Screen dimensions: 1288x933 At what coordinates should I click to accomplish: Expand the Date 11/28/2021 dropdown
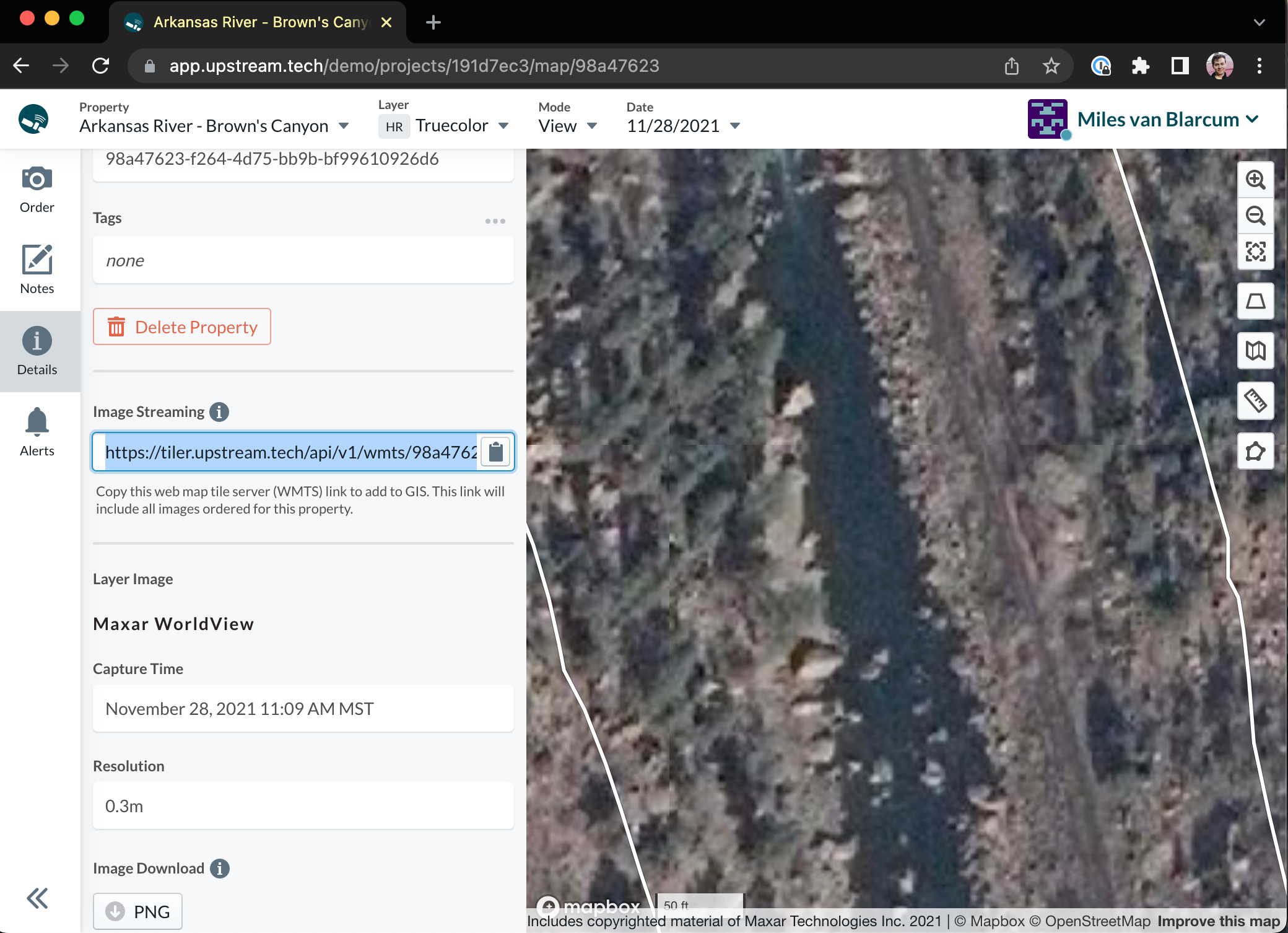click(x=735, y=126)
